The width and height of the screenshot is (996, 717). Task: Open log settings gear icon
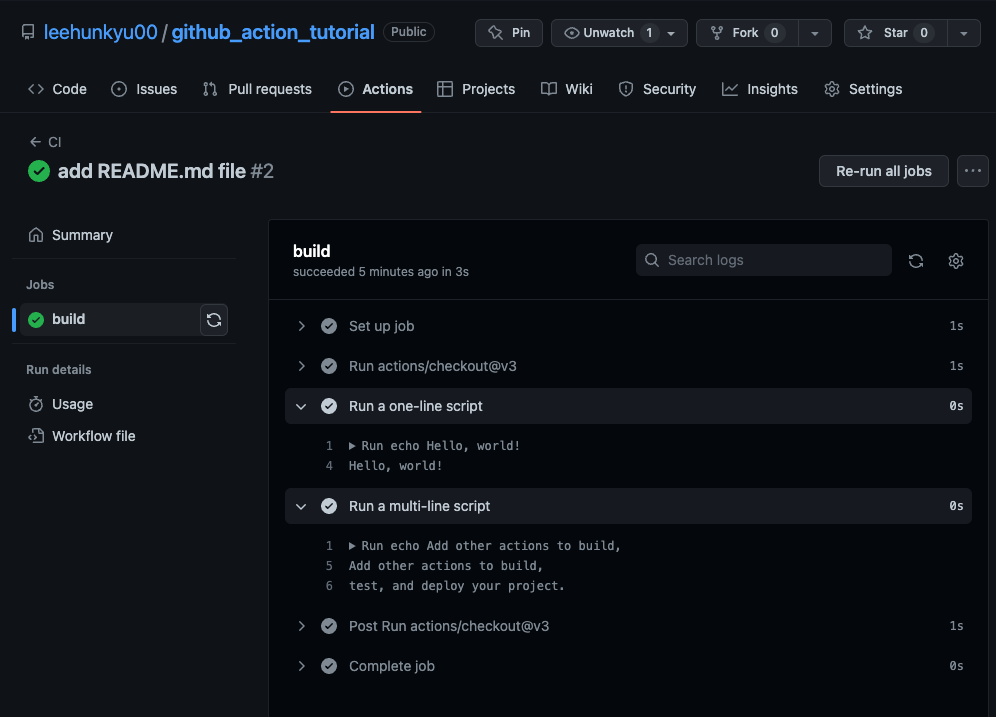[955, 261]
